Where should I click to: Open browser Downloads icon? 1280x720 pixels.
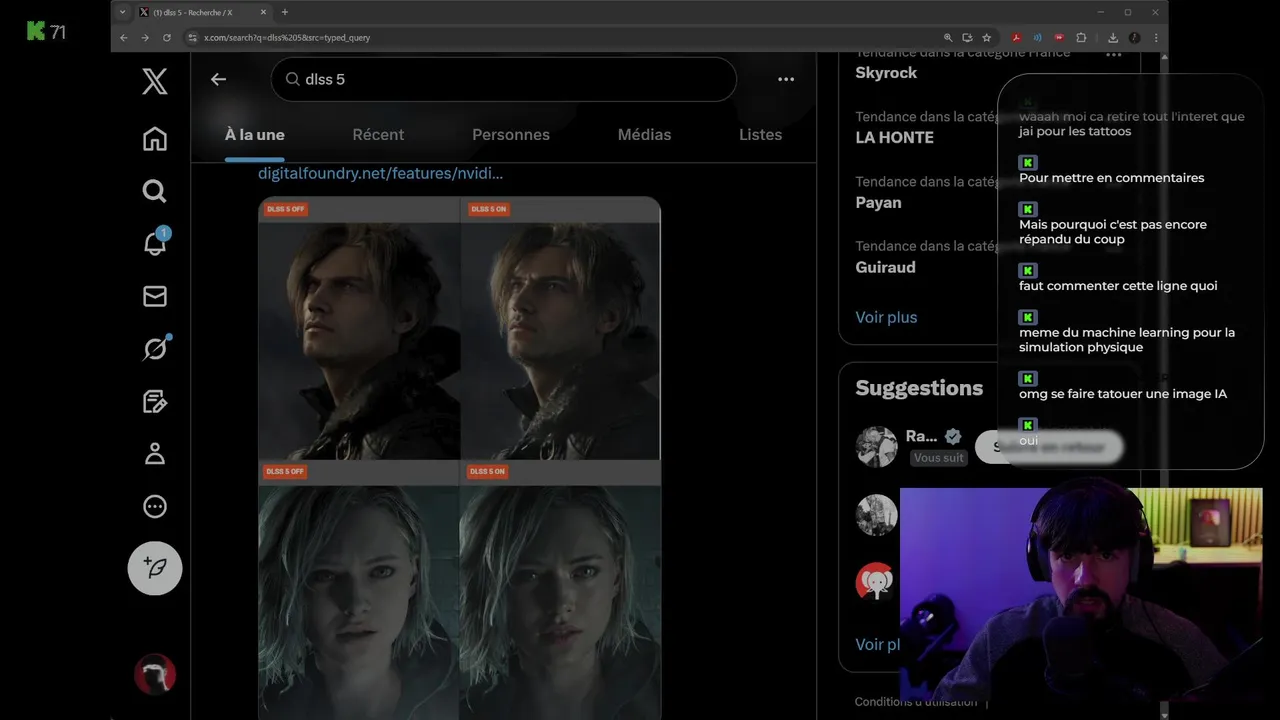pos(1113,37)
